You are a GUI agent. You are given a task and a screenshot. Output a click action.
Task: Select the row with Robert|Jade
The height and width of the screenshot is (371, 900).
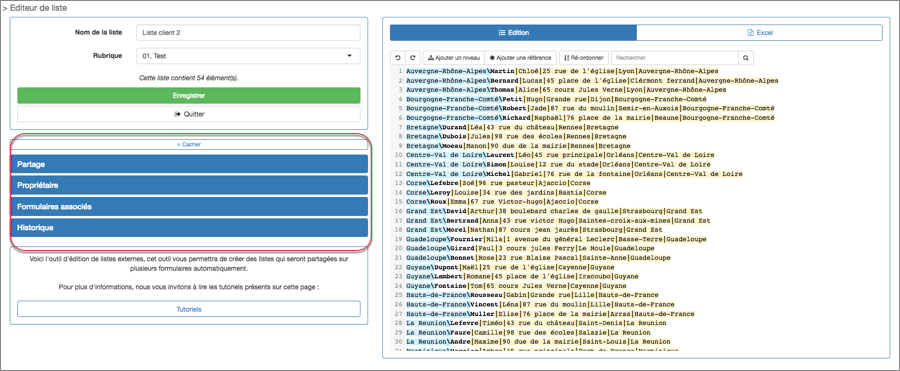(x=590, y=109)
